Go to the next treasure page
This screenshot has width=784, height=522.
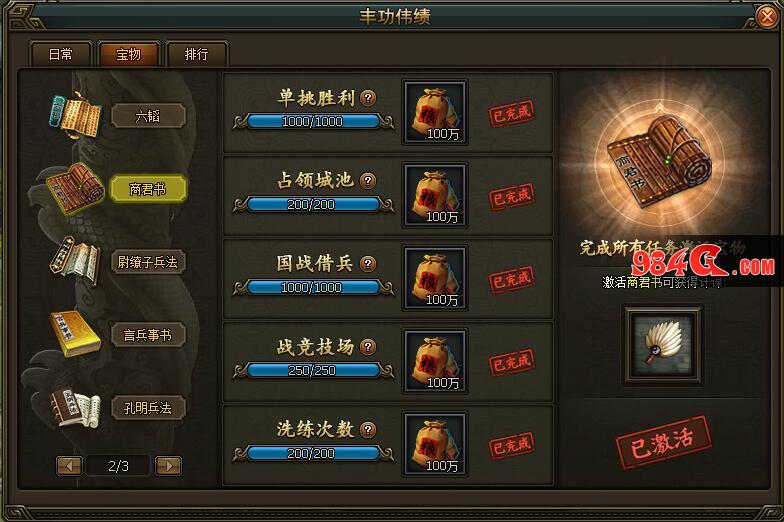pyautogui.click(x=168, y=466)
